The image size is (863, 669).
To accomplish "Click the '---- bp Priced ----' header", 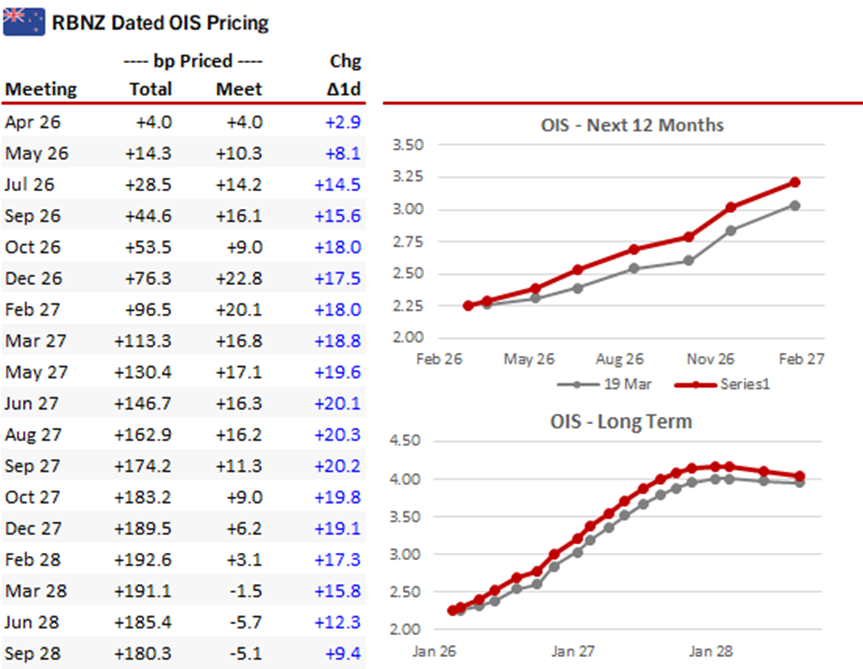I will pos(193,61).
